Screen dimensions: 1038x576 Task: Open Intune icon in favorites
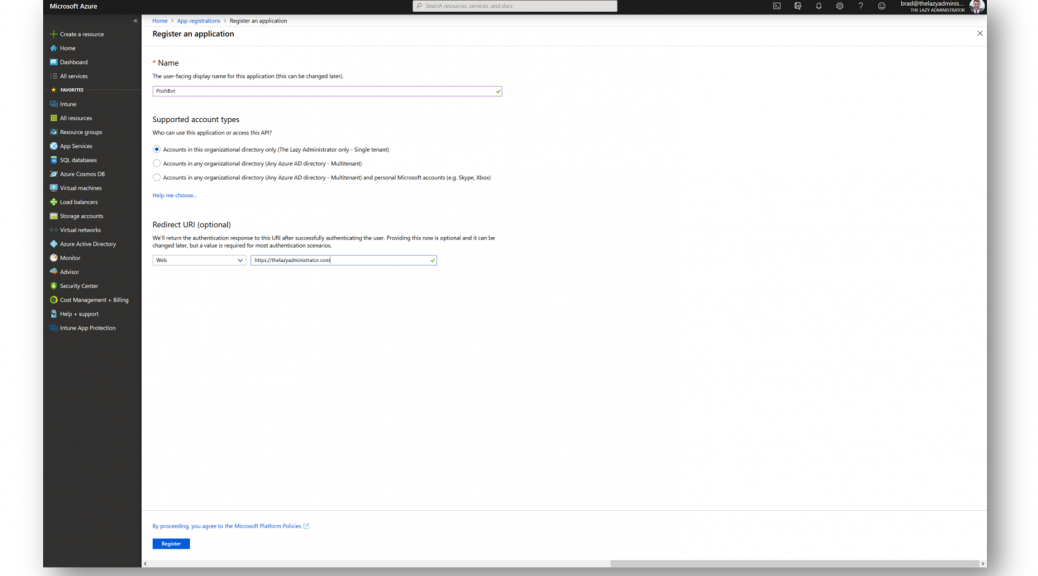[x=54, y=104]
